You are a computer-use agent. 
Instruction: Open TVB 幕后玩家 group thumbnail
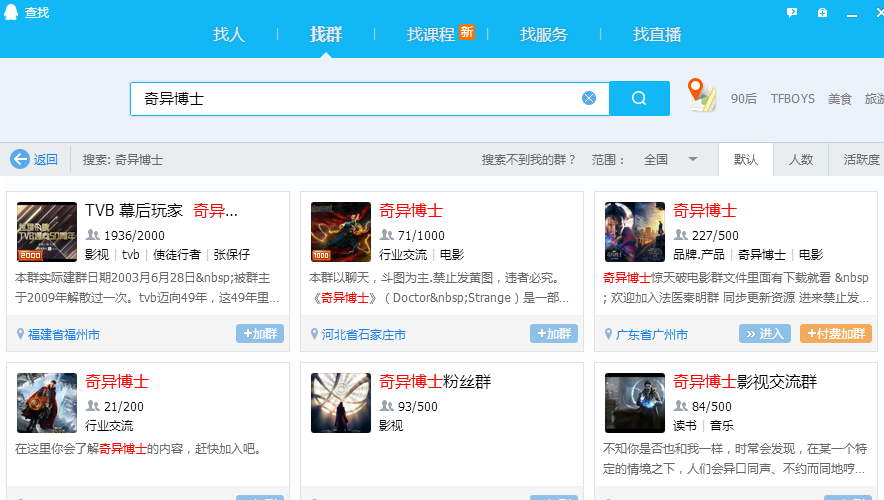point(47,232)
